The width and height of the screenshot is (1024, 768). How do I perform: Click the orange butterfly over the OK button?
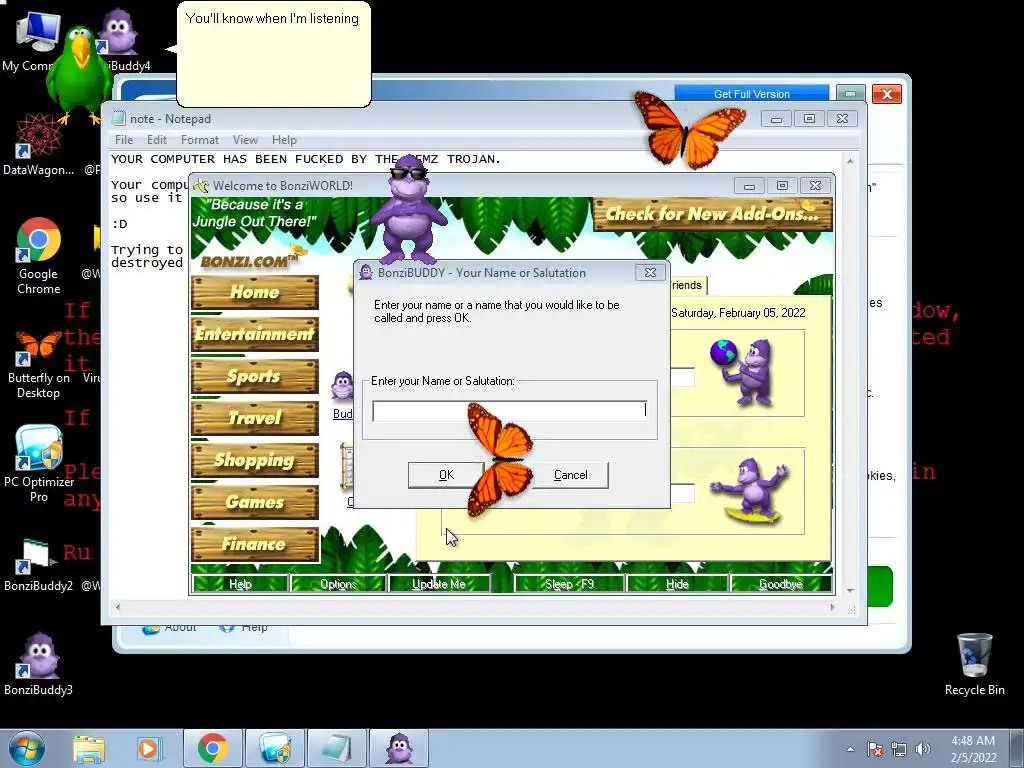tap(500, 459)
